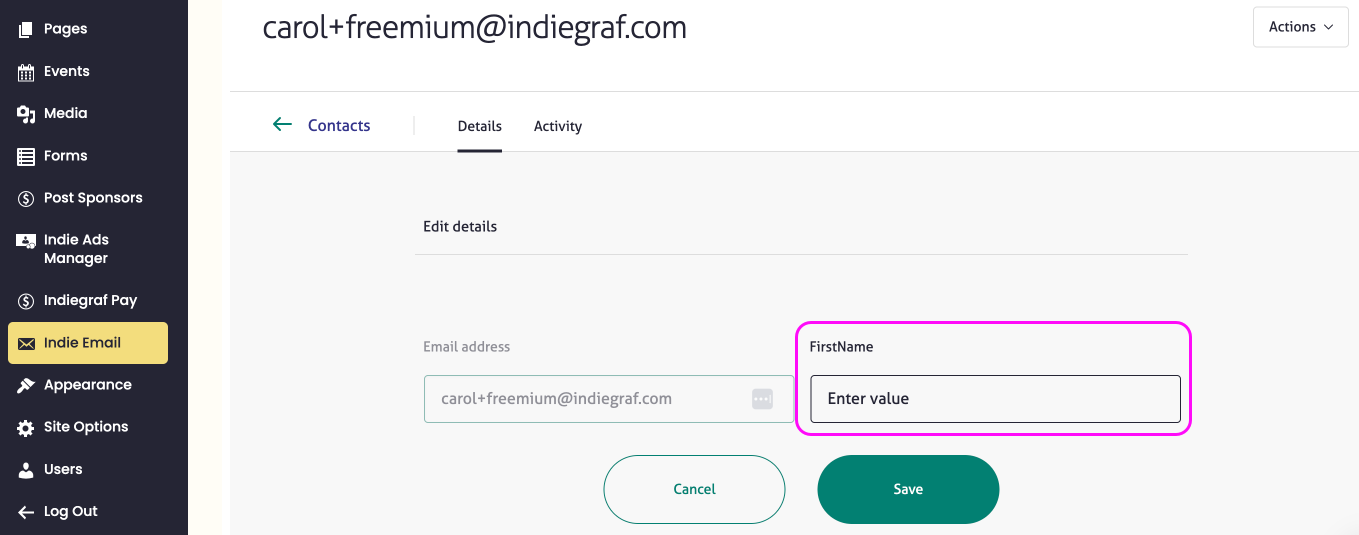Select the Details tab

click(x=480, y=126)
